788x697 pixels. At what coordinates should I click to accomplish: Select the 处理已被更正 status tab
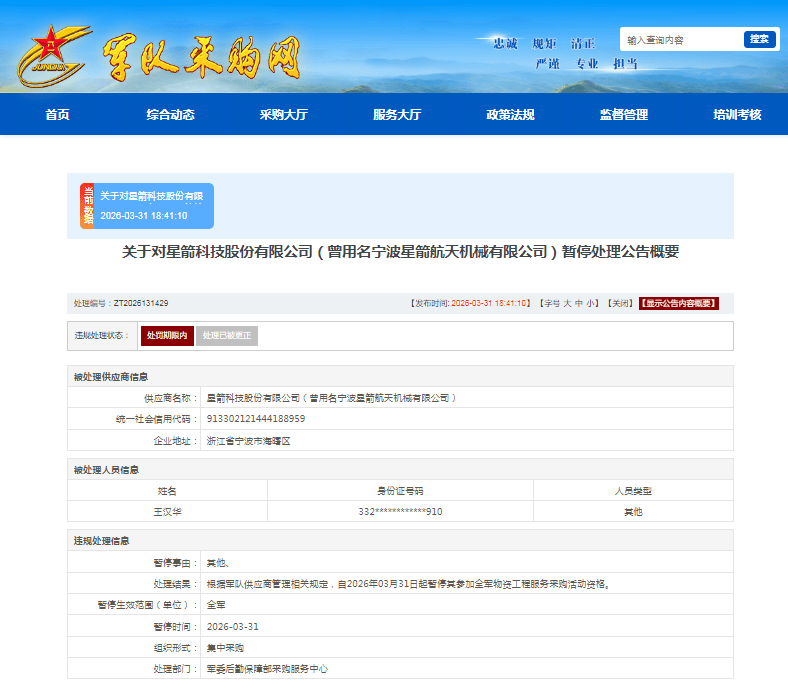click(x=227, y=336)
